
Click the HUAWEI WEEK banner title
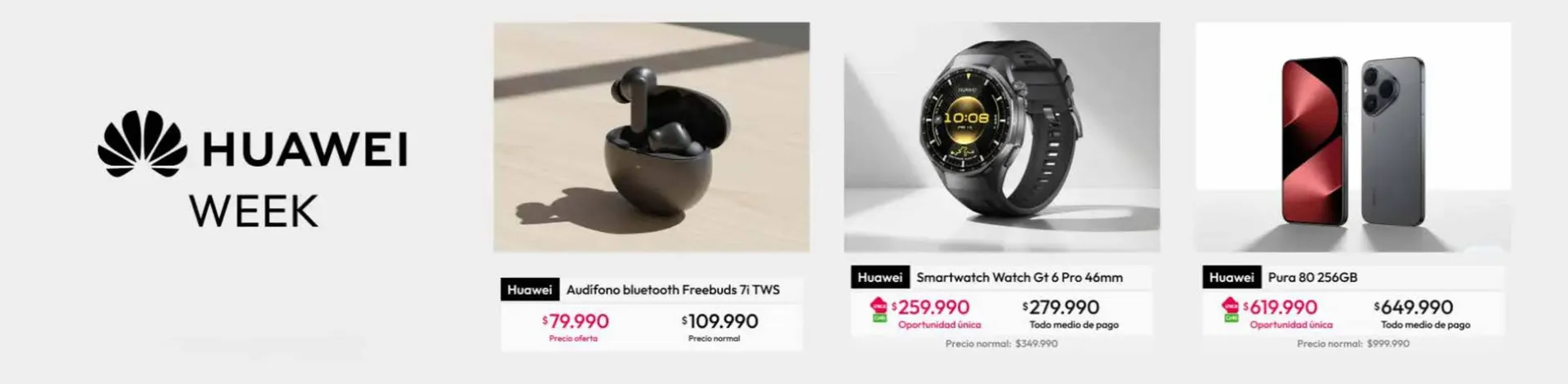tap(253, 169)
